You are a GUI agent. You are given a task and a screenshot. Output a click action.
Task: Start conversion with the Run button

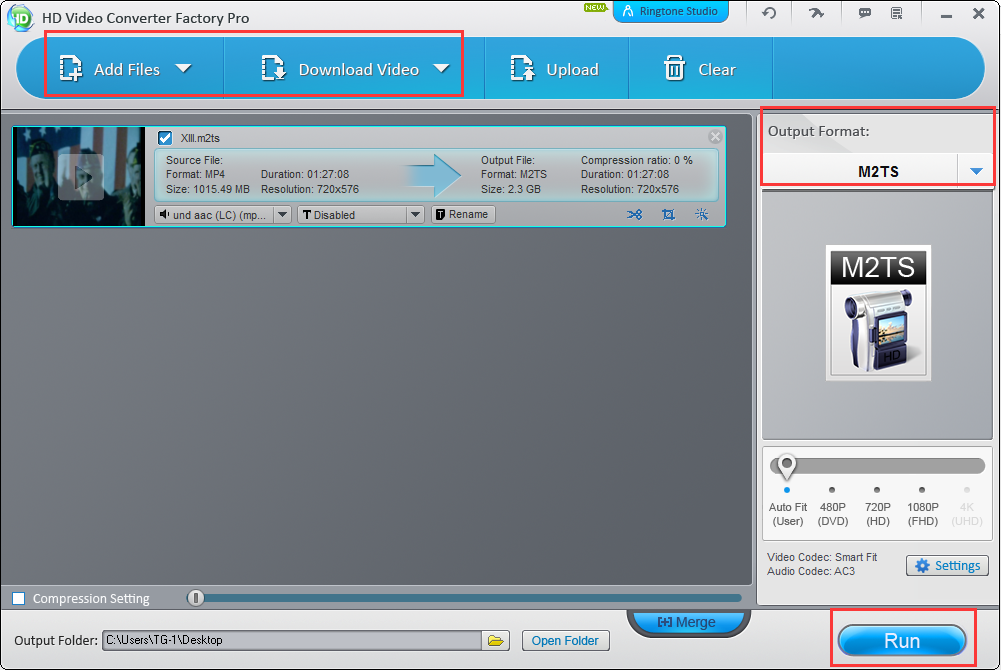(x=901, y=640)
